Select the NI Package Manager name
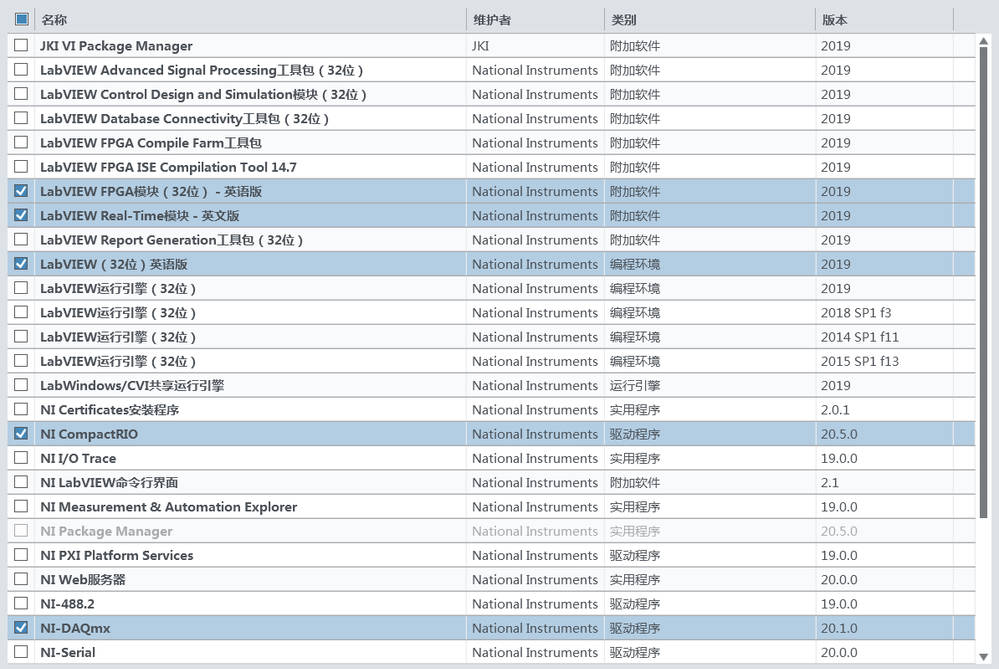 pos(106,531)
